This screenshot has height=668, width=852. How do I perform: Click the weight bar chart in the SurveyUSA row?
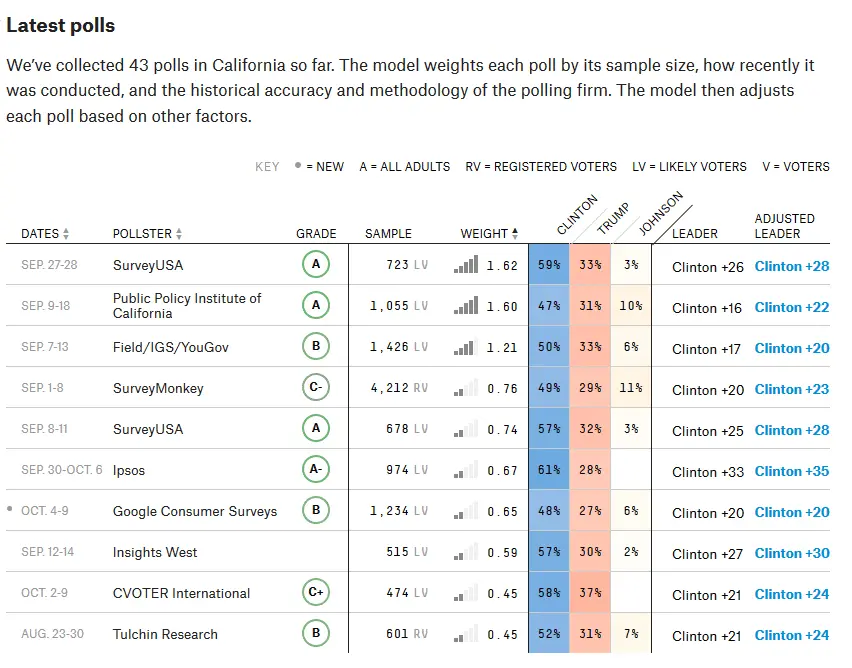[x=468, y=265]
